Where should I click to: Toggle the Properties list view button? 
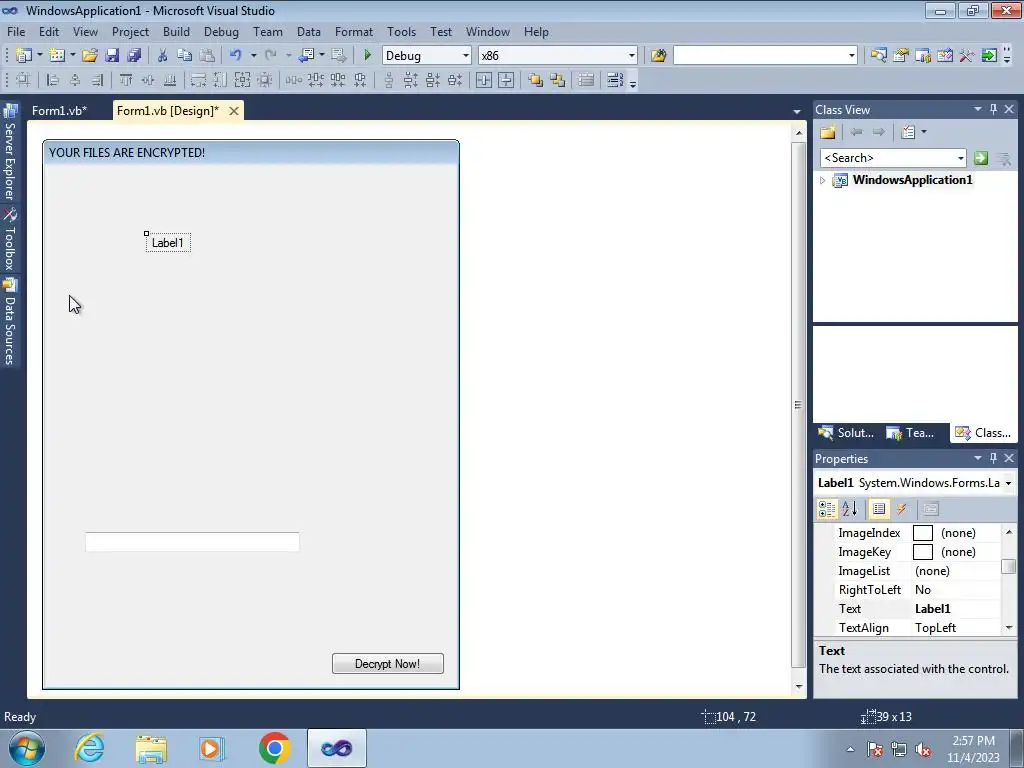[878, 509]
